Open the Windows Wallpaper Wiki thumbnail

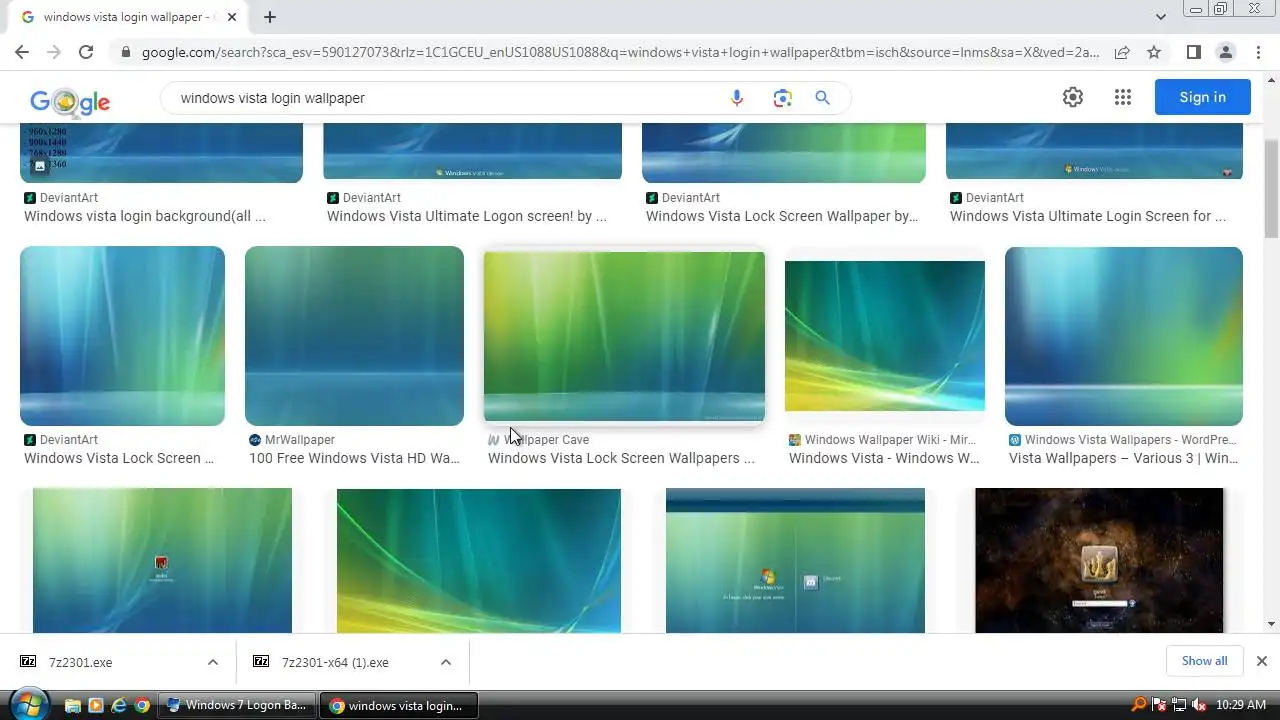(x=885, y=336)
